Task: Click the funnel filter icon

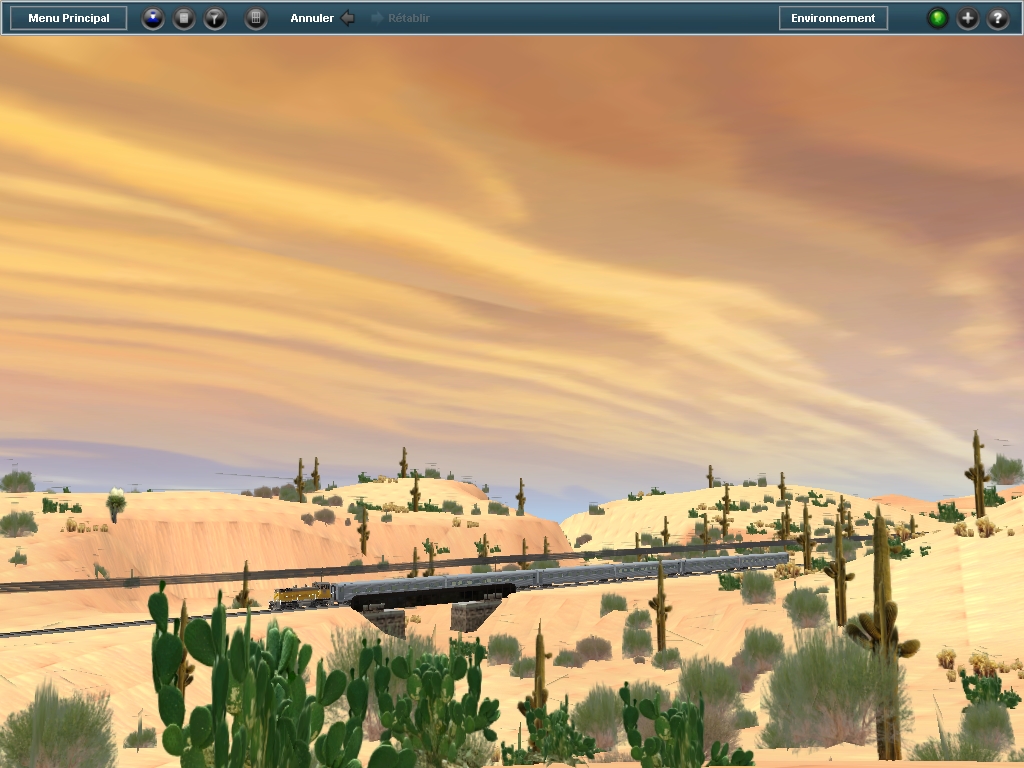Action: click(215, 18)
